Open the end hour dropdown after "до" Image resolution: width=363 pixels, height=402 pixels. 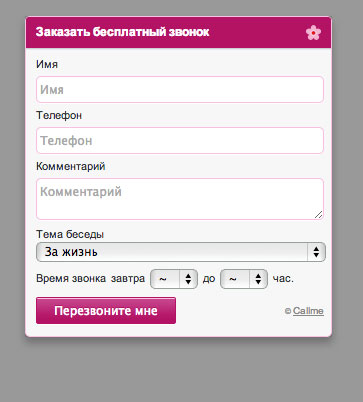tap(244, 279)
